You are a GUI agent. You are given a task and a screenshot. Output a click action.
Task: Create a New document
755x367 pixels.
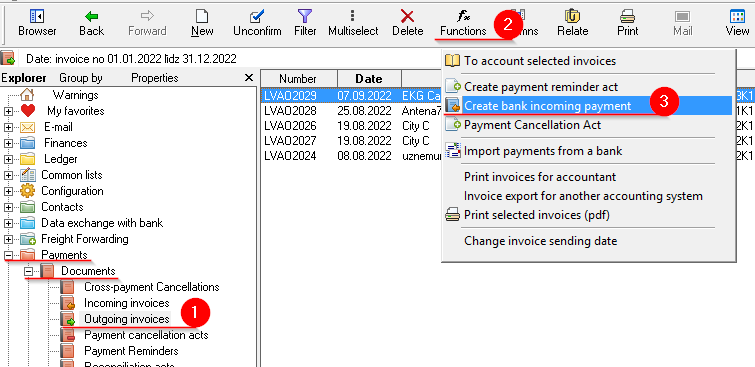tap(202, 23)
